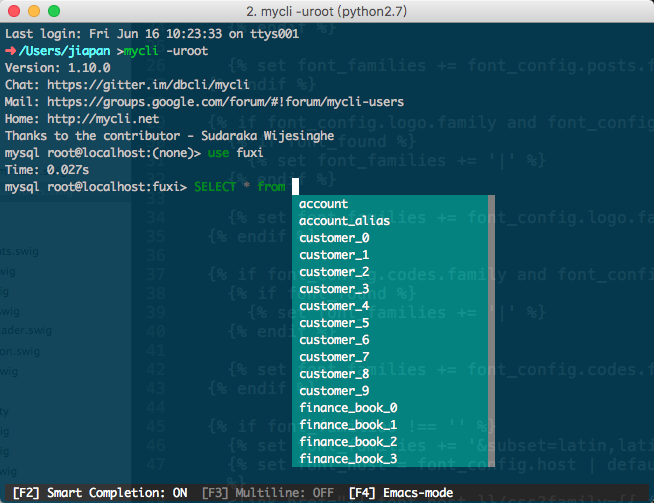The image size is (654, 503).
Task: Choose the 'customer_2' completion item
Action: [334, 272]
